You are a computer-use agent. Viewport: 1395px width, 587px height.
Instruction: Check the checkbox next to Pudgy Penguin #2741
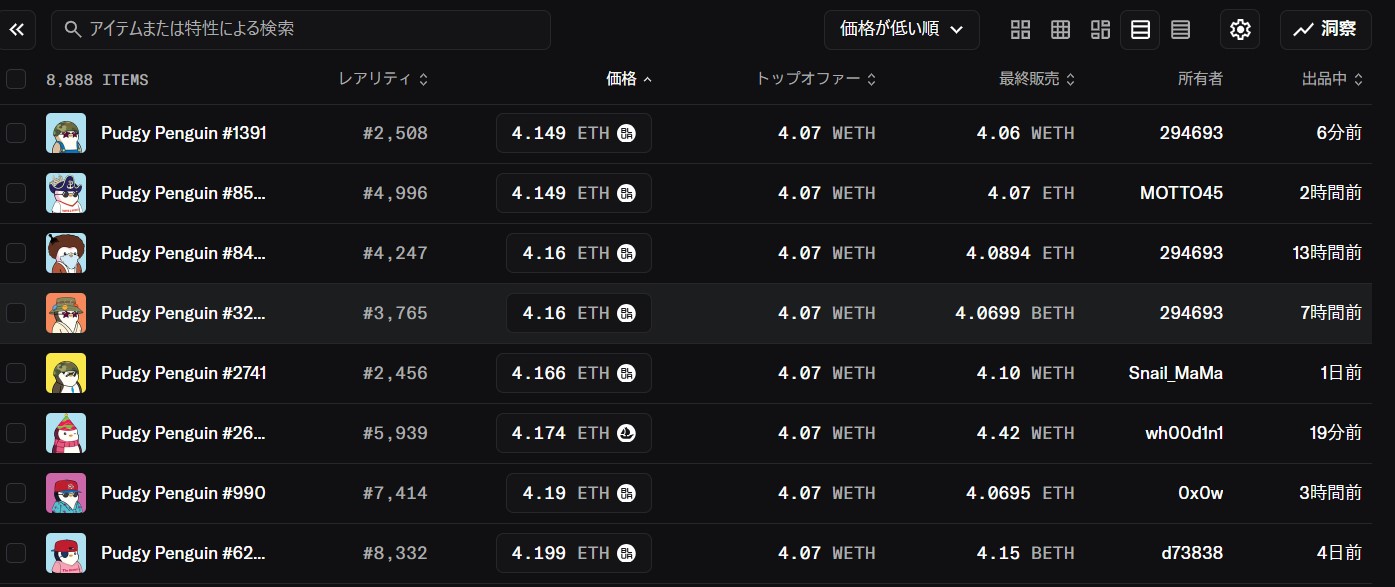[16, 373]
